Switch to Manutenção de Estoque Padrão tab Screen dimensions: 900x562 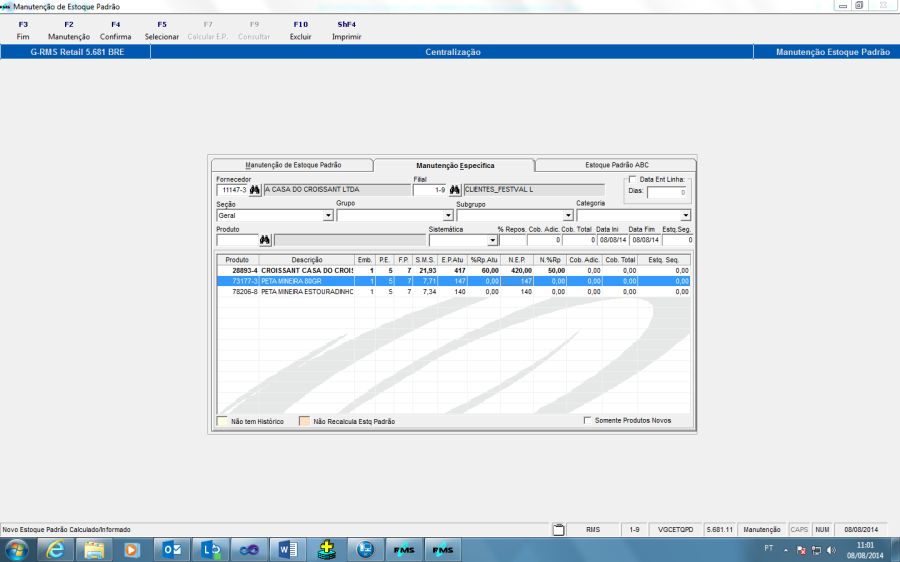coord(293,165)
